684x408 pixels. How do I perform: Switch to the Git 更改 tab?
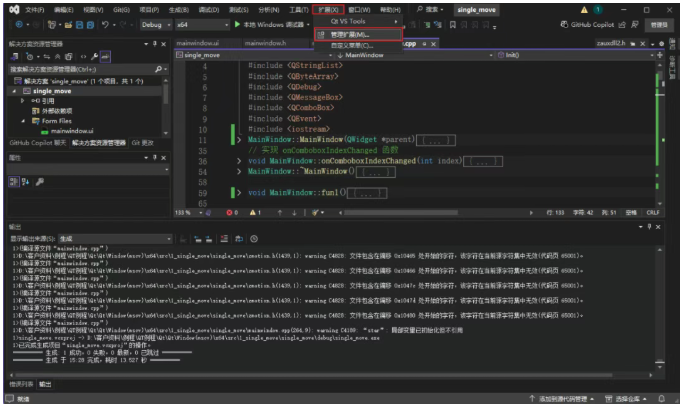point(143,143)
